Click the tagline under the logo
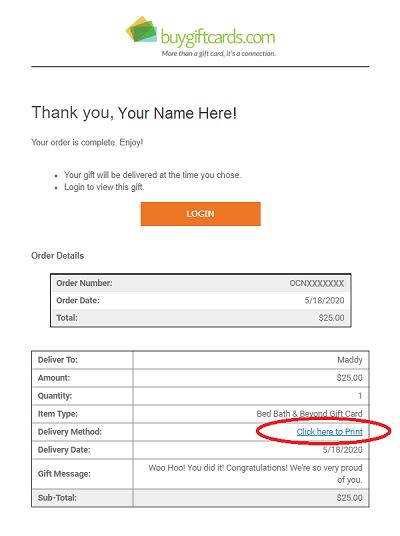 point(218,54)
